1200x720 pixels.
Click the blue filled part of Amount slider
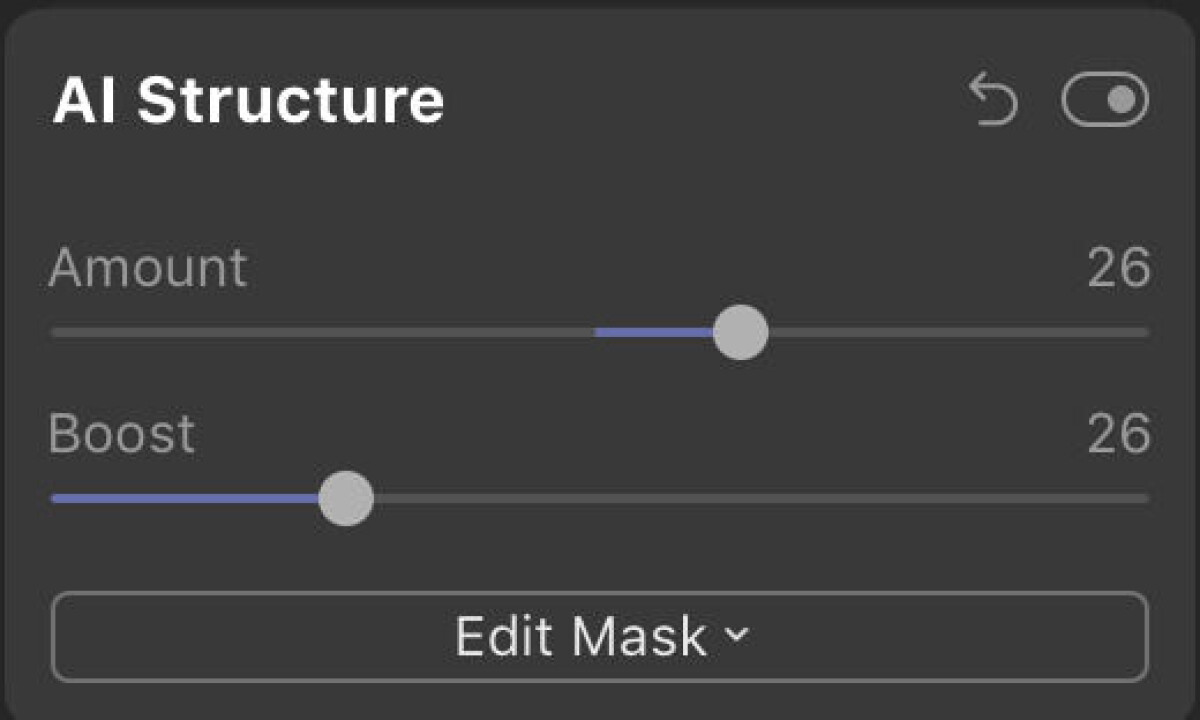654,332
